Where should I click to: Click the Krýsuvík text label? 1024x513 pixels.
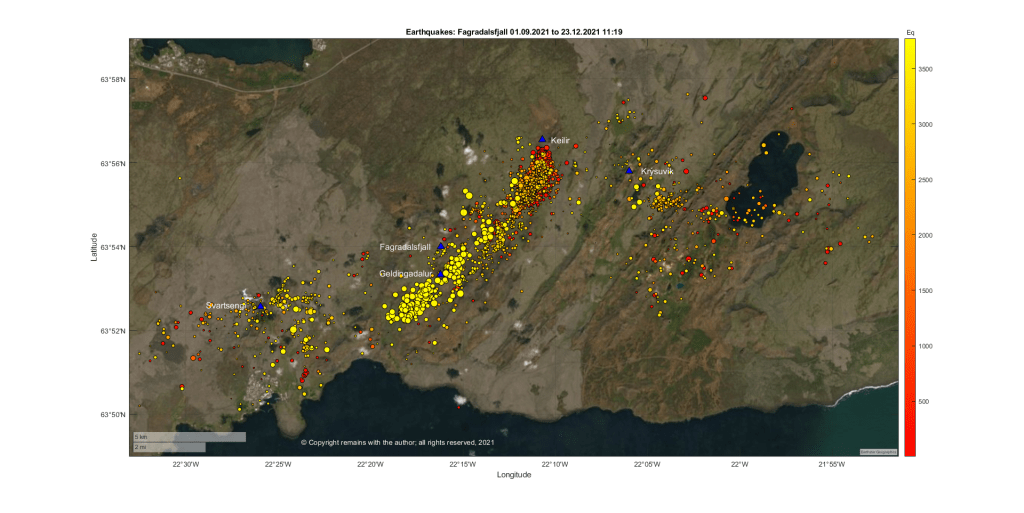[657, 171]
